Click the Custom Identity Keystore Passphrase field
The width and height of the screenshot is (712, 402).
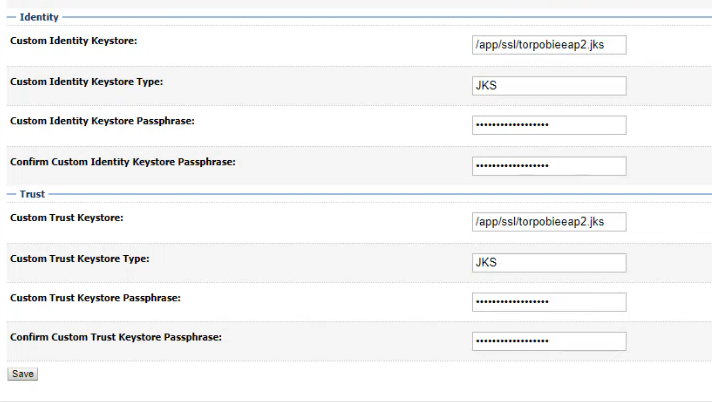pos(548,125)
